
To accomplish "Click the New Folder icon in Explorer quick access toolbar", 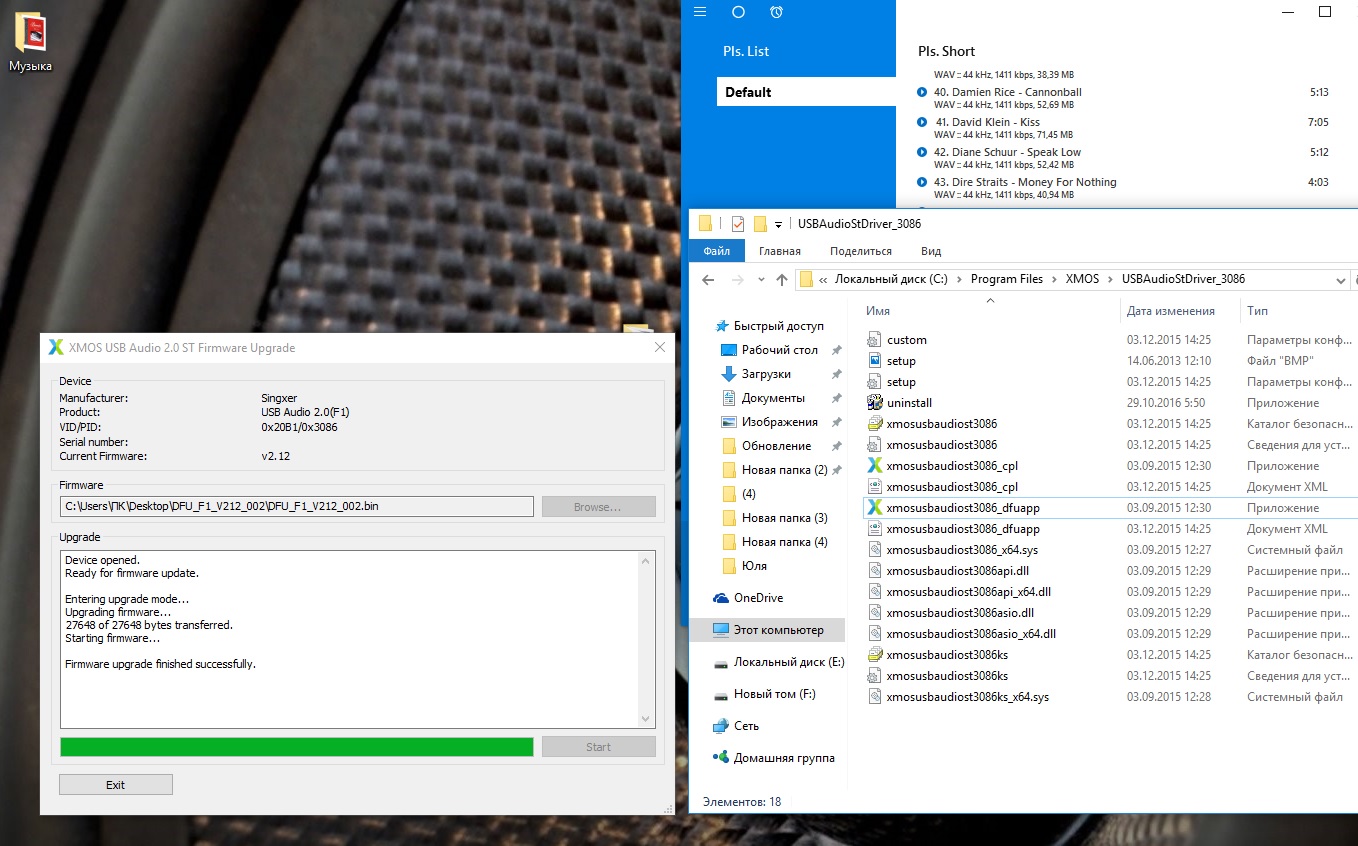I will [x=760, y=224].
